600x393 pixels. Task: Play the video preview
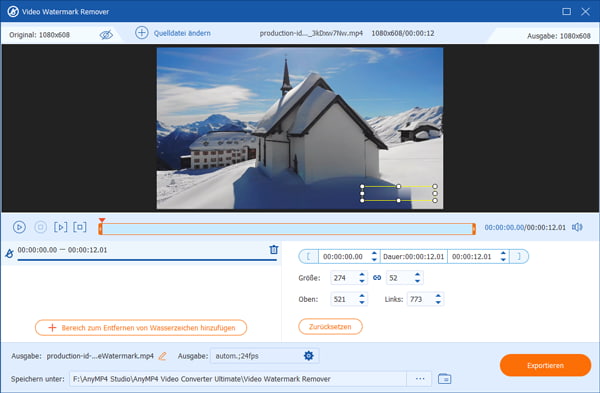(19, 227)
